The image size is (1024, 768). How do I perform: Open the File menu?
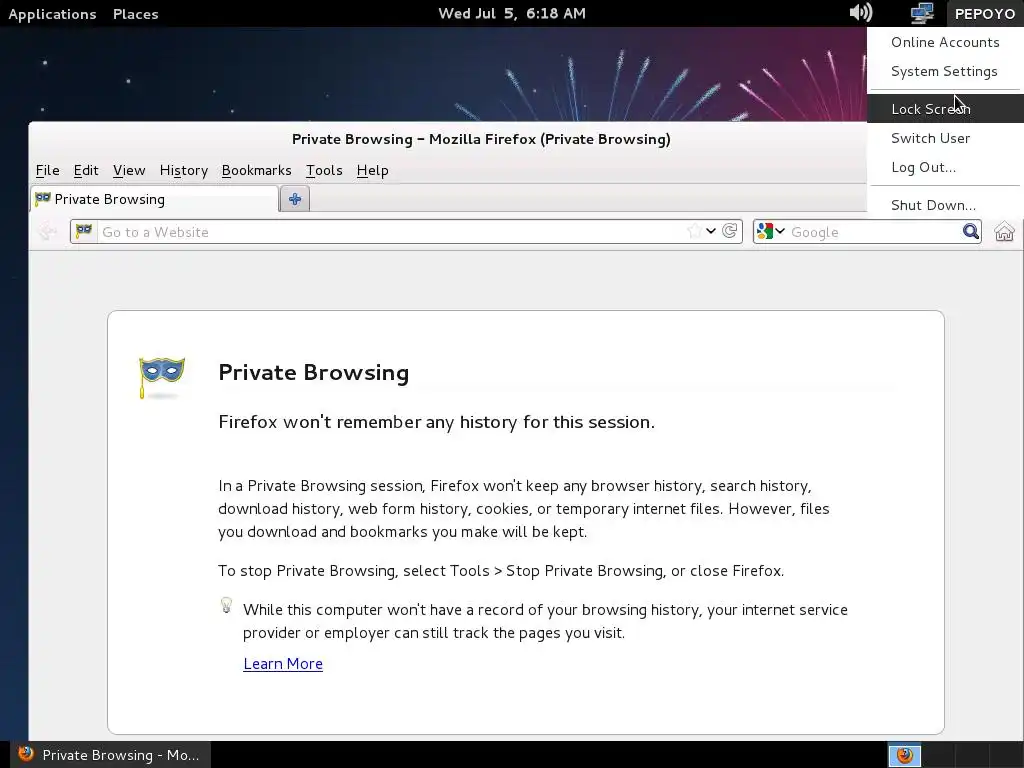coord(47,170)
